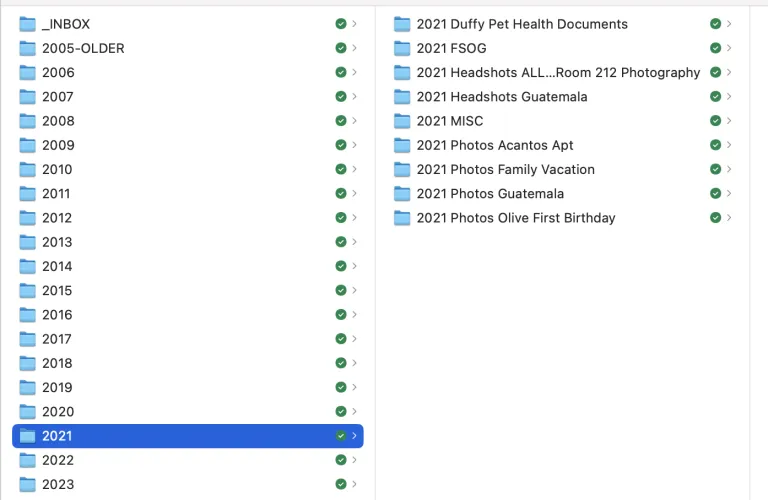The height and width of the screenshot is (500, 768).
Task: Expand 2021 Duffy Pet Health Documents chevron
Action: click(728, 24)
